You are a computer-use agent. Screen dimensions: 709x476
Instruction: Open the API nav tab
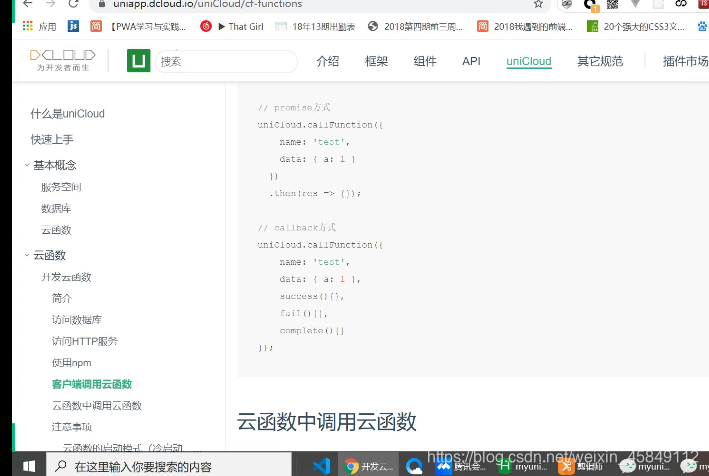tap(471, 61)
